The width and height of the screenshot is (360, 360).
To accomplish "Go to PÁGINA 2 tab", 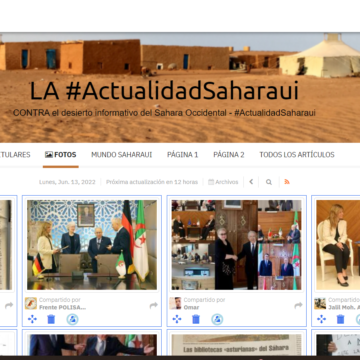I will click(229, 155).
